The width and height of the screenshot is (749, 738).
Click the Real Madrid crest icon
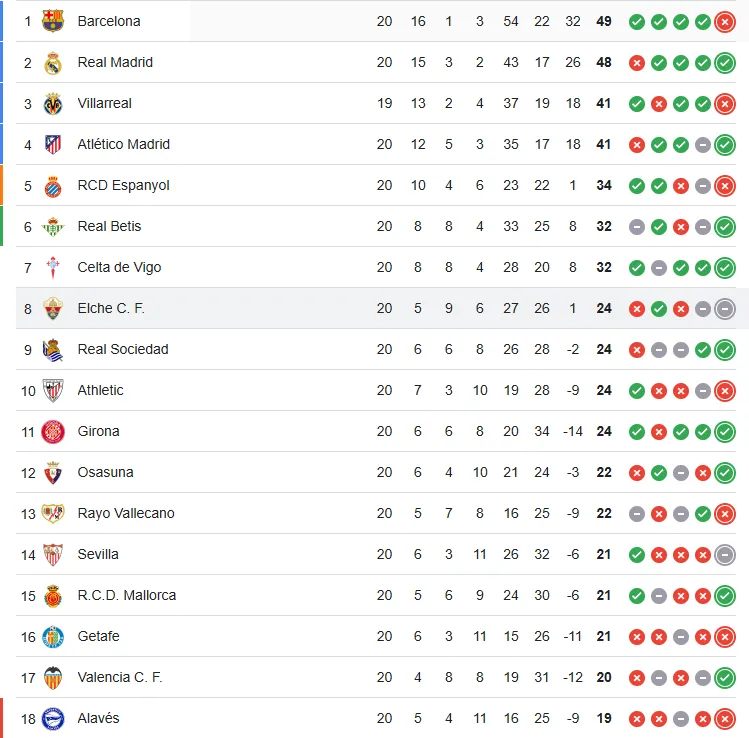coord(53,62)
